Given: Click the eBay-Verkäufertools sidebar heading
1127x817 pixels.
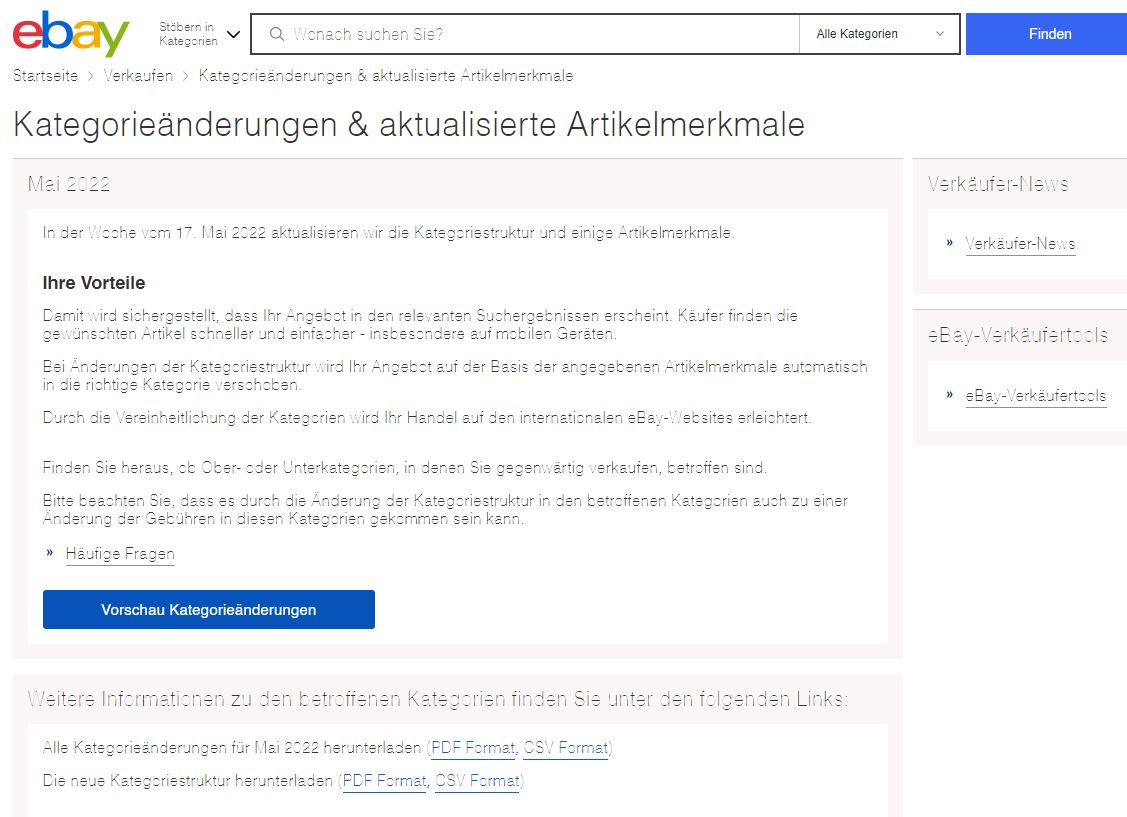Looking at the screenshot, I should 1018,336.
